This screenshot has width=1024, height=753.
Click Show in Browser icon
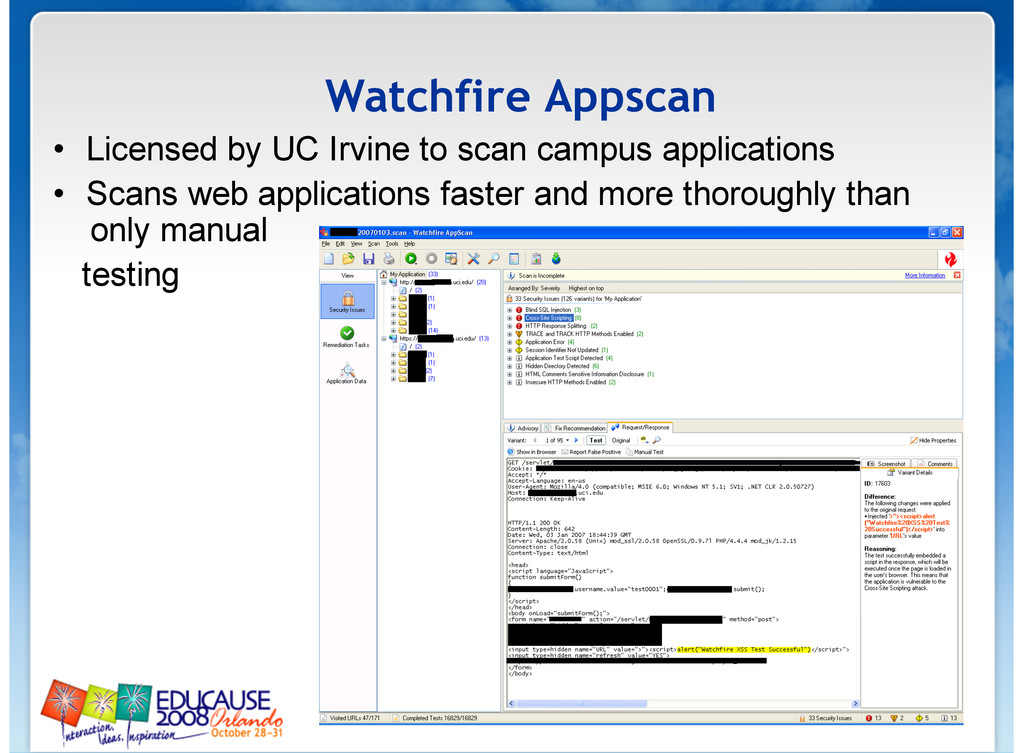pyautogui.click(x=511, y=452)
